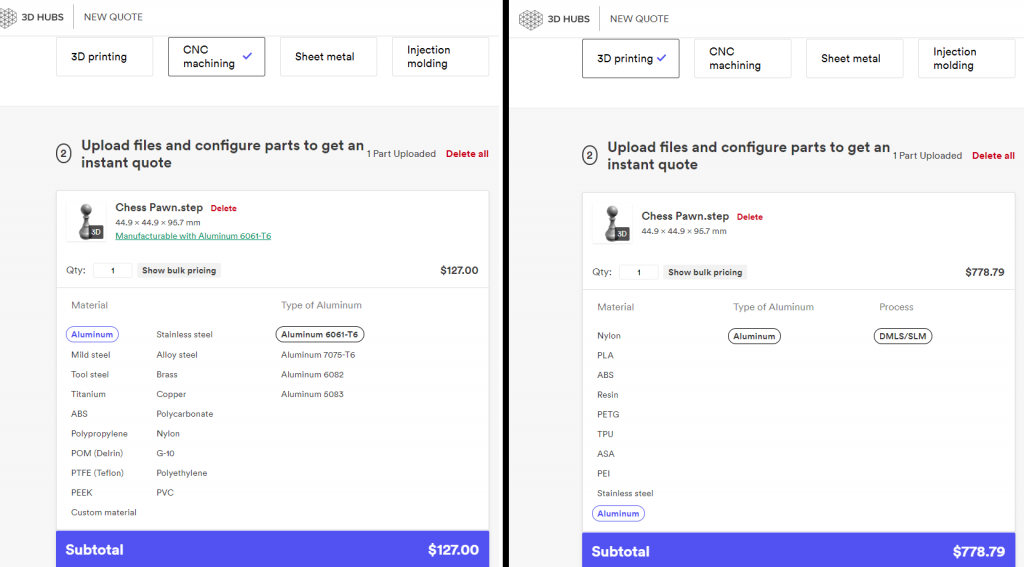
Task: Expand bulk pricing in left panel
Action: pyautogui.click(x=179, y=271)
